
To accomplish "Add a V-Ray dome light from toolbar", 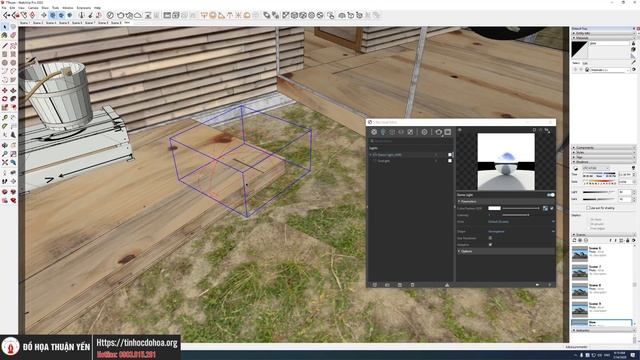I will (x=247, y=15).
